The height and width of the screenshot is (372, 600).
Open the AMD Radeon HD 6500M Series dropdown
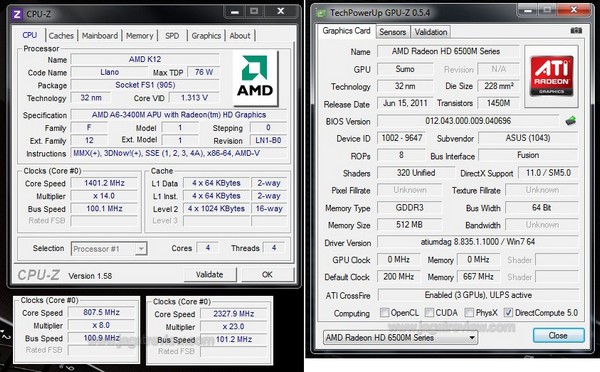(x=400, y=338)
